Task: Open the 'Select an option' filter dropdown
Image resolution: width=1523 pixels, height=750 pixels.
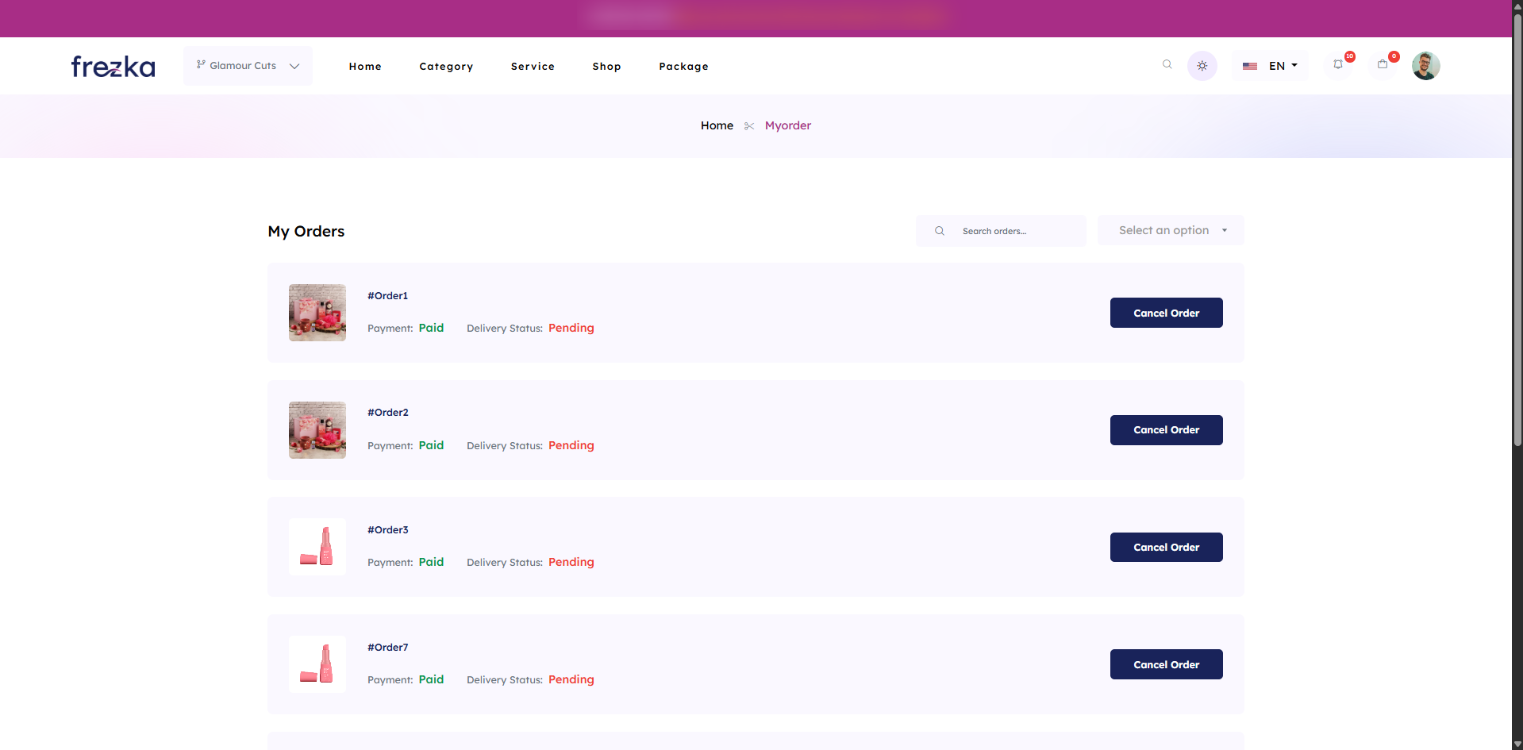Action: (1170, 230)
